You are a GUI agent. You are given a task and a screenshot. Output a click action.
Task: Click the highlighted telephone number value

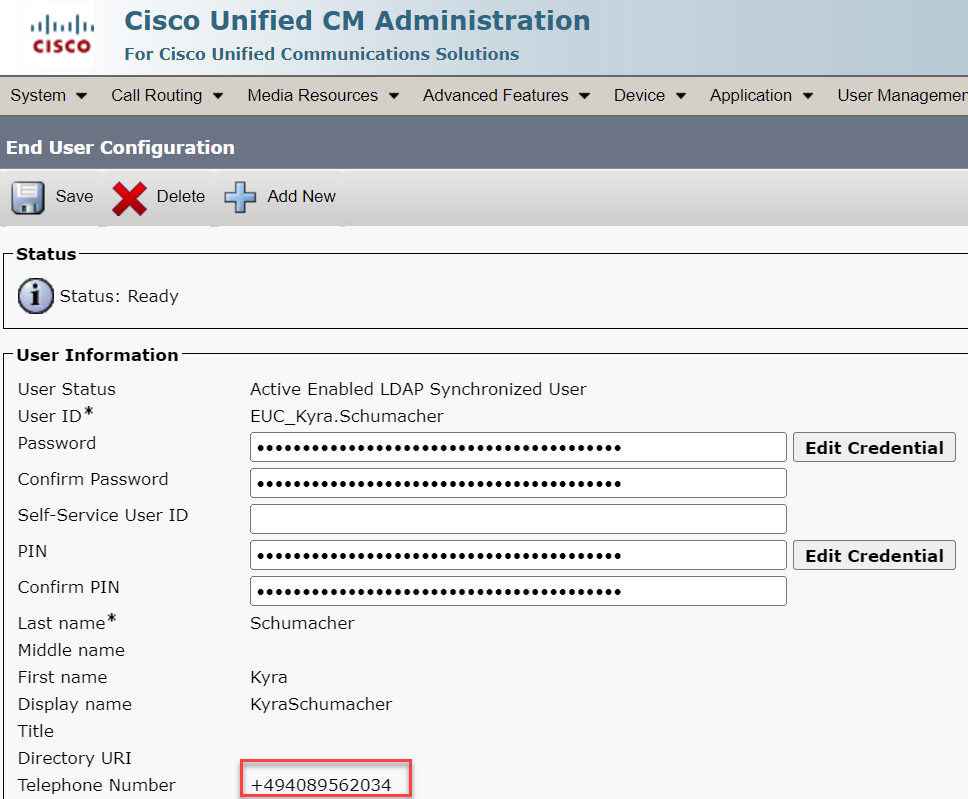[322, 785]
